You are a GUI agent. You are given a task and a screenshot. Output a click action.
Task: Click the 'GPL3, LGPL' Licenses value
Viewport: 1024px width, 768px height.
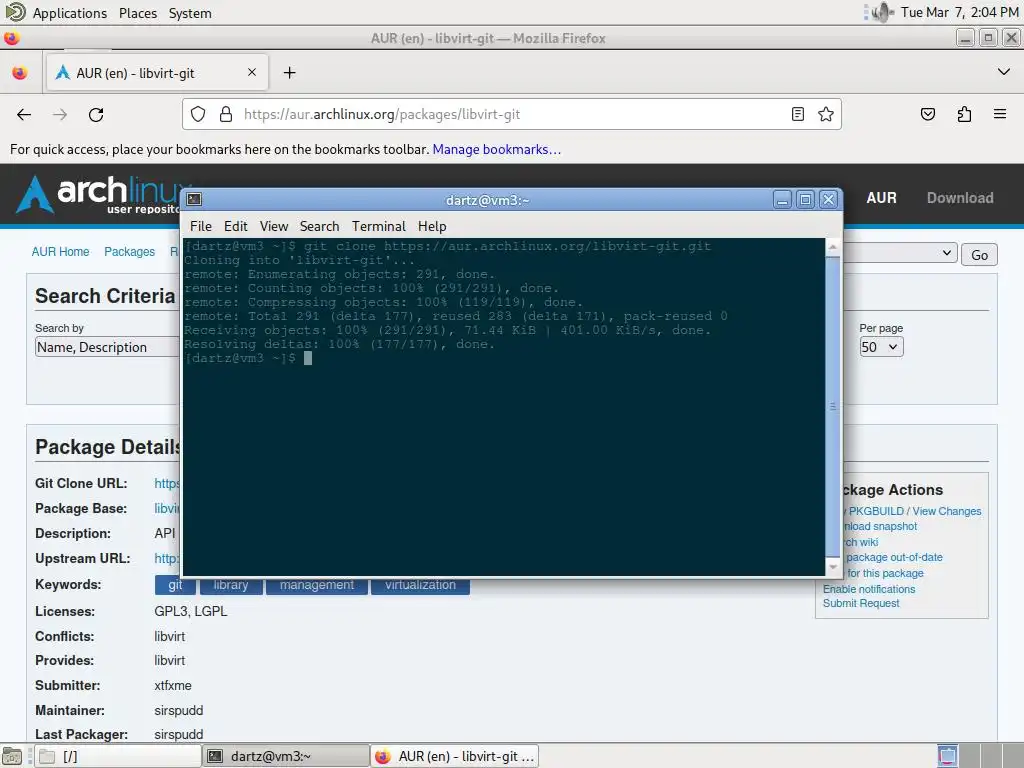[191, 611]
